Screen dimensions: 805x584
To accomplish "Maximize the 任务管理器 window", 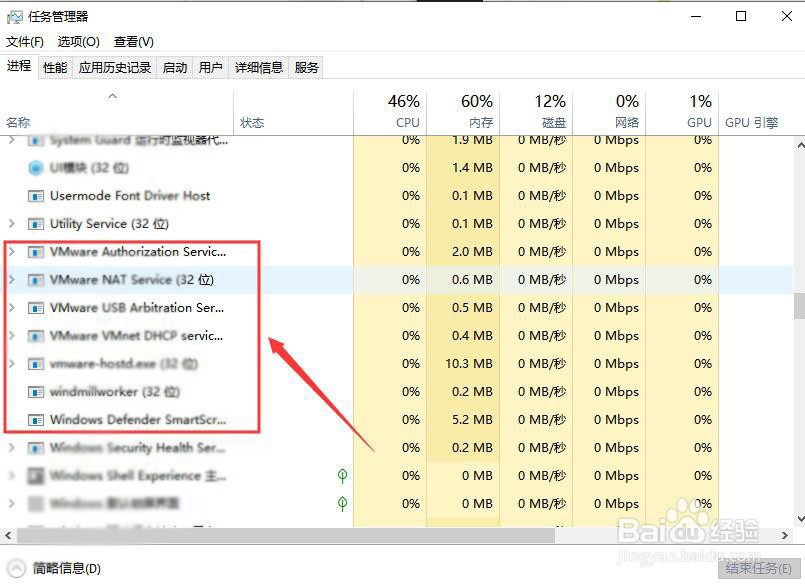I will click(741, 16).
